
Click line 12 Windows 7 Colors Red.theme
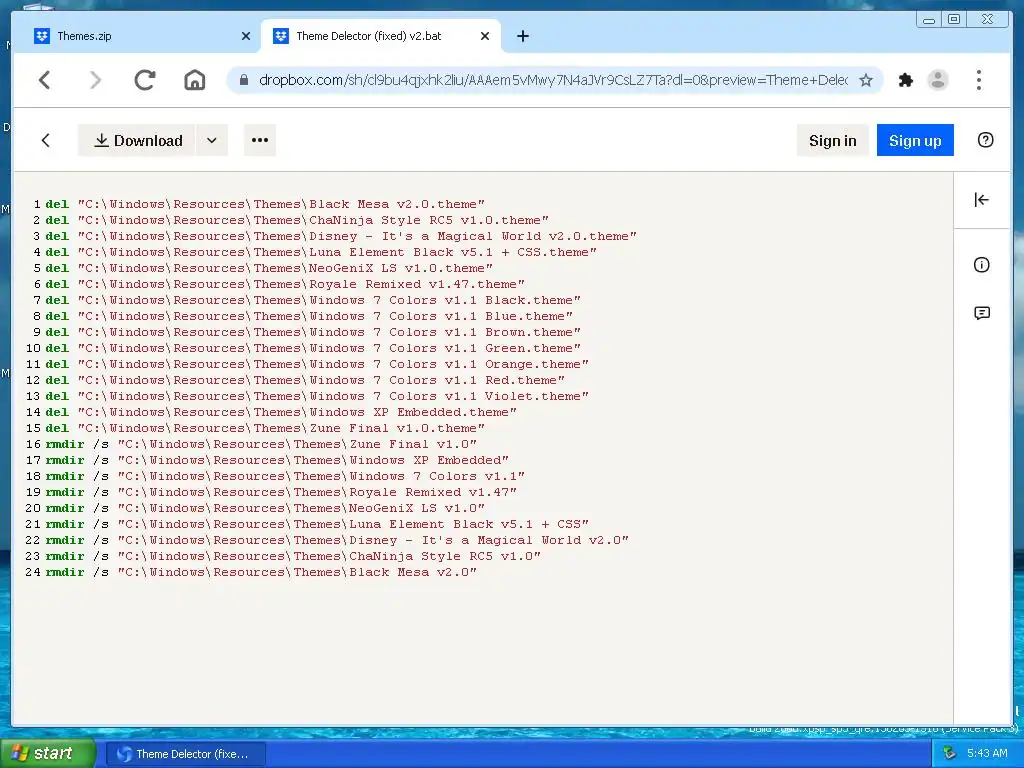click(305, 380)
